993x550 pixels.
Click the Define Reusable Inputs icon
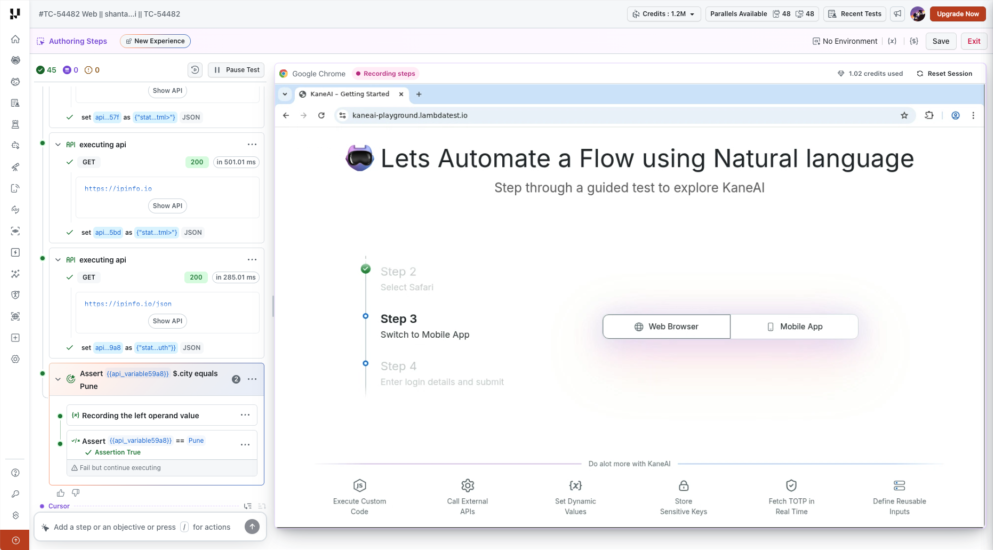(899, 485)
